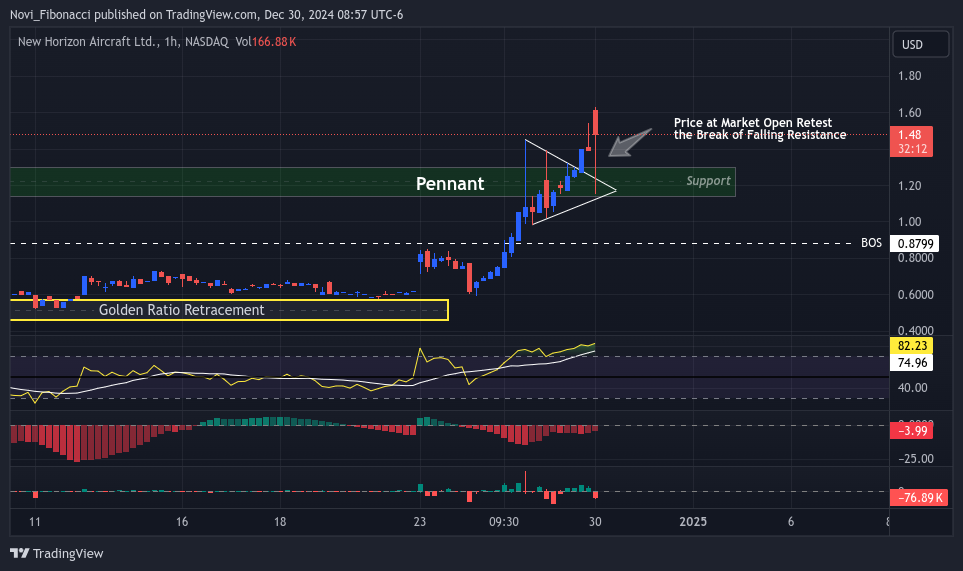Click the 1.80 price axis label
Screen dimensions: 963x571
pos(909,76)
